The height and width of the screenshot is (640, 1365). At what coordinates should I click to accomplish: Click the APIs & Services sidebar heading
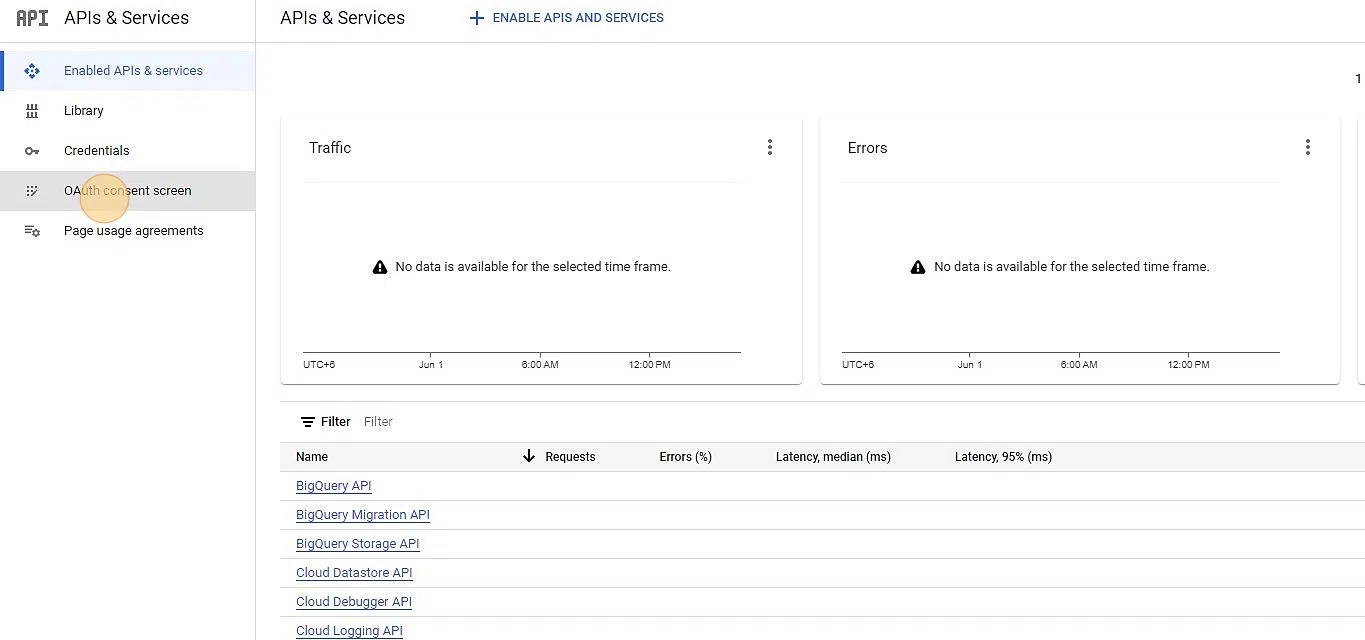[126, 18]
